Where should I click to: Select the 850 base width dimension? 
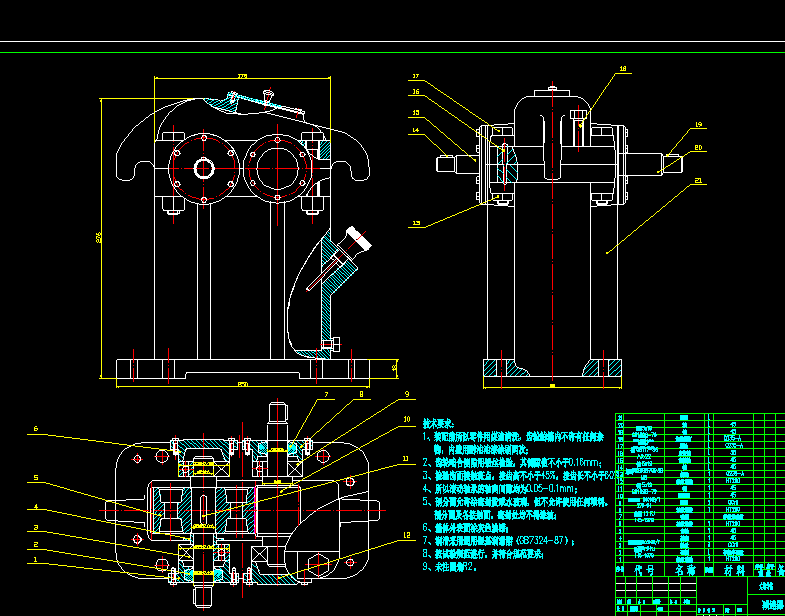point(242,385)
